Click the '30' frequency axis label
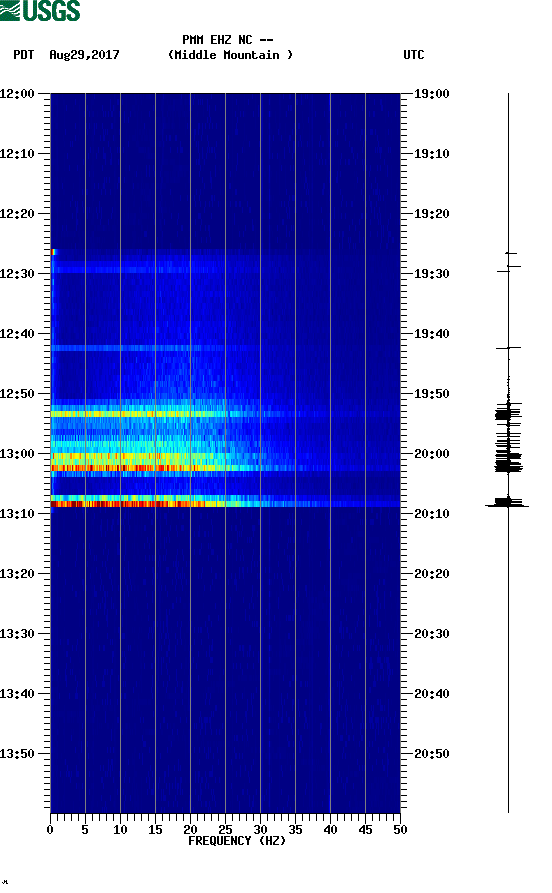Screen dimensions: 552x893 pyautogui.click(x=260, y=830)
